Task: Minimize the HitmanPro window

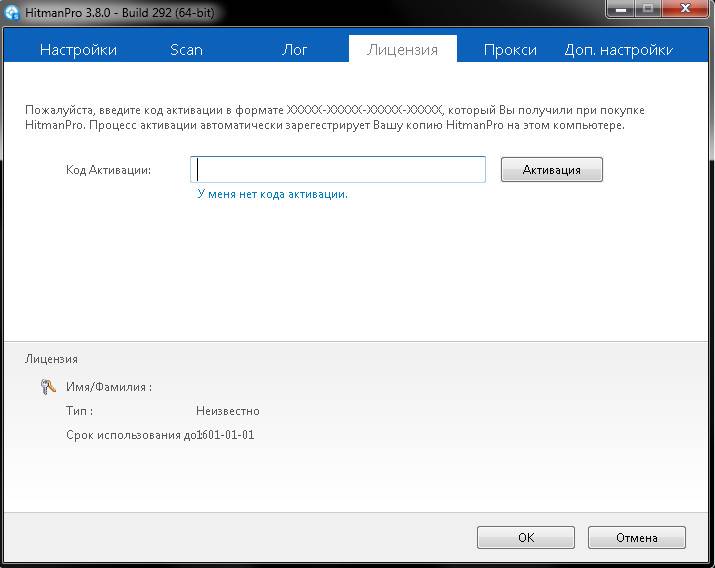Action: (621, 8)
